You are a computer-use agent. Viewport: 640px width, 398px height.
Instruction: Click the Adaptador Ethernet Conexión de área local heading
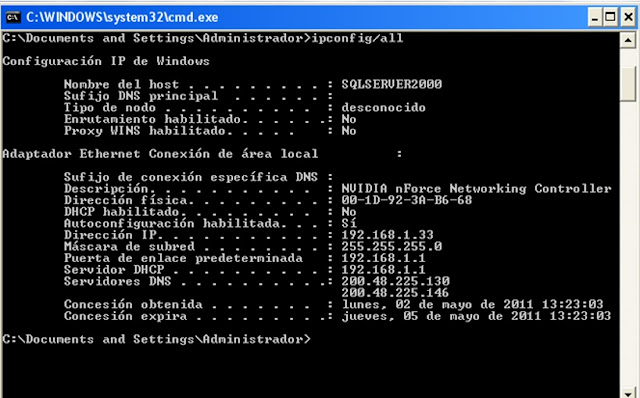coord(160,154)
